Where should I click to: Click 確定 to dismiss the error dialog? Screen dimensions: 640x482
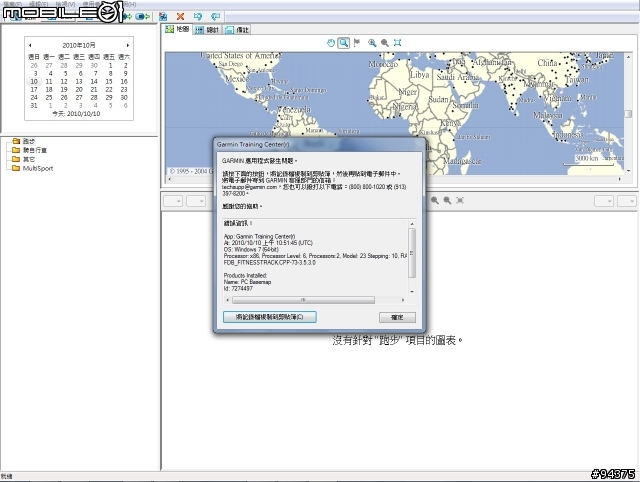click(x=397, y=317)
